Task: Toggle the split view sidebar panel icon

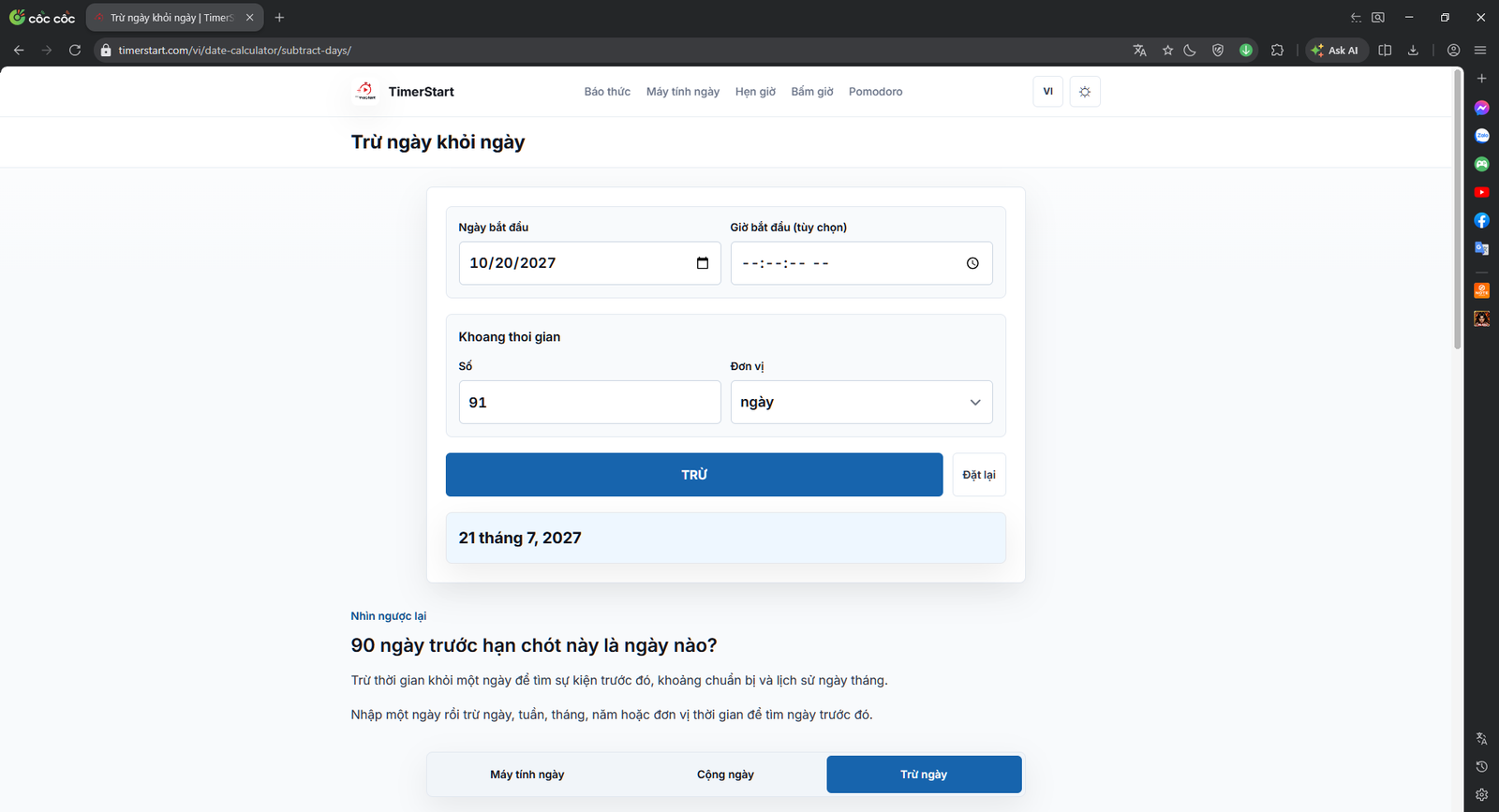Action: (1385, 51)
